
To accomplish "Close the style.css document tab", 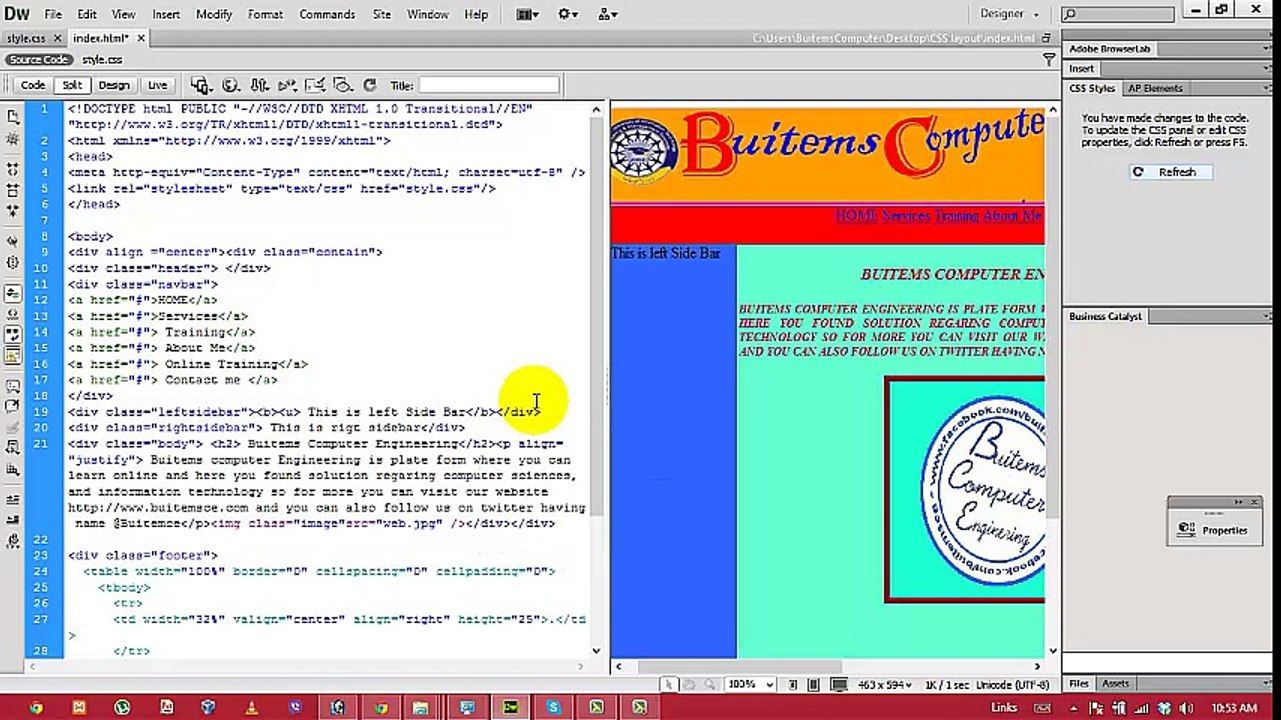I will tap(58, 38).
